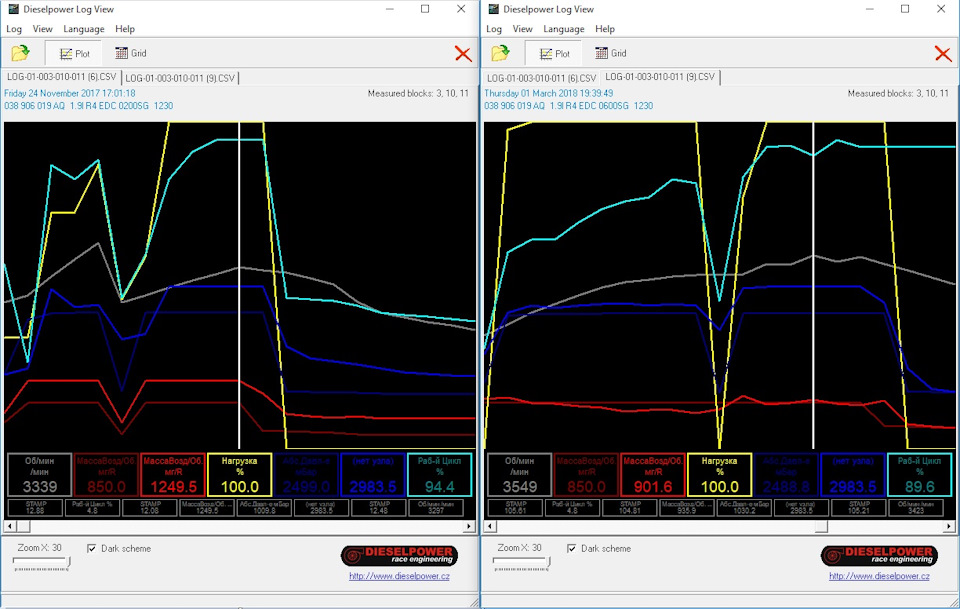Open Help menu in left window

coord(125,29)
